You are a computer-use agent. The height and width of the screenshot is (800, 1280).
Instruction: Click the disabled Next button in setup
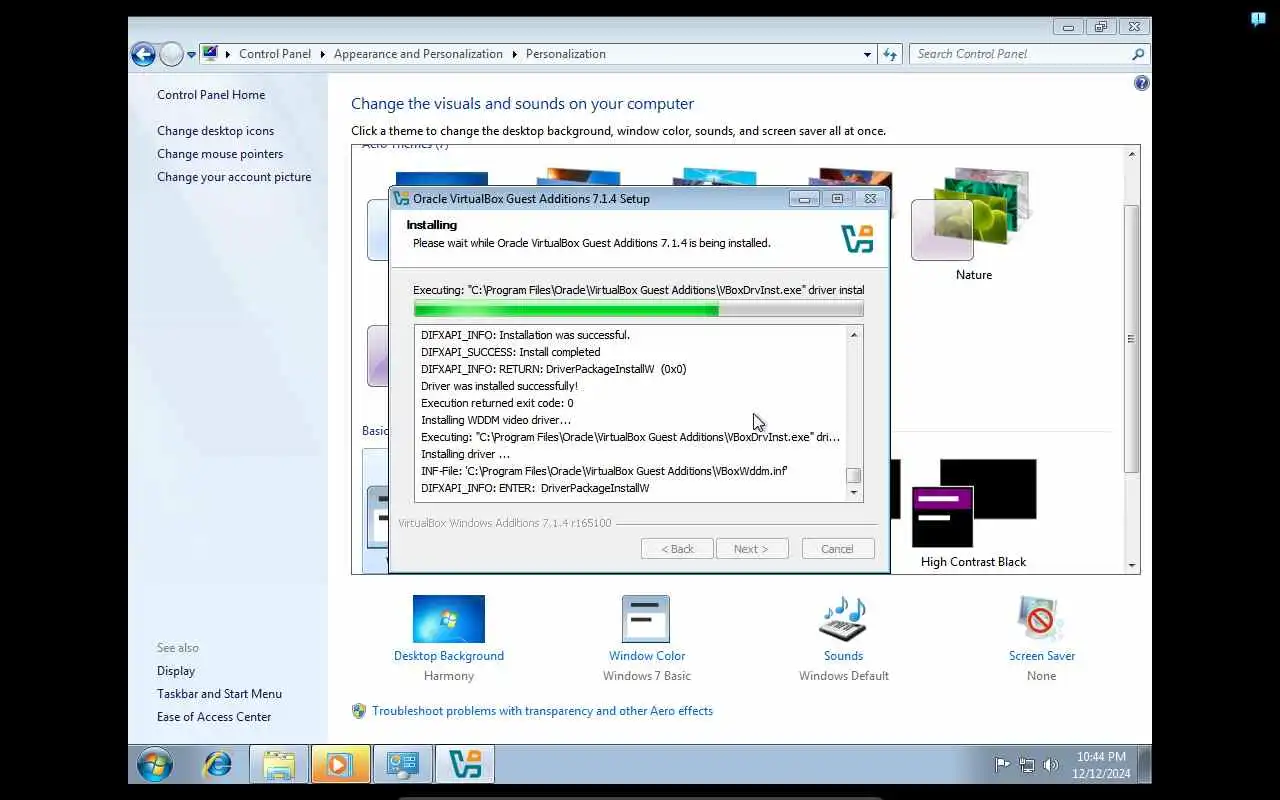(x=752, y=549)
